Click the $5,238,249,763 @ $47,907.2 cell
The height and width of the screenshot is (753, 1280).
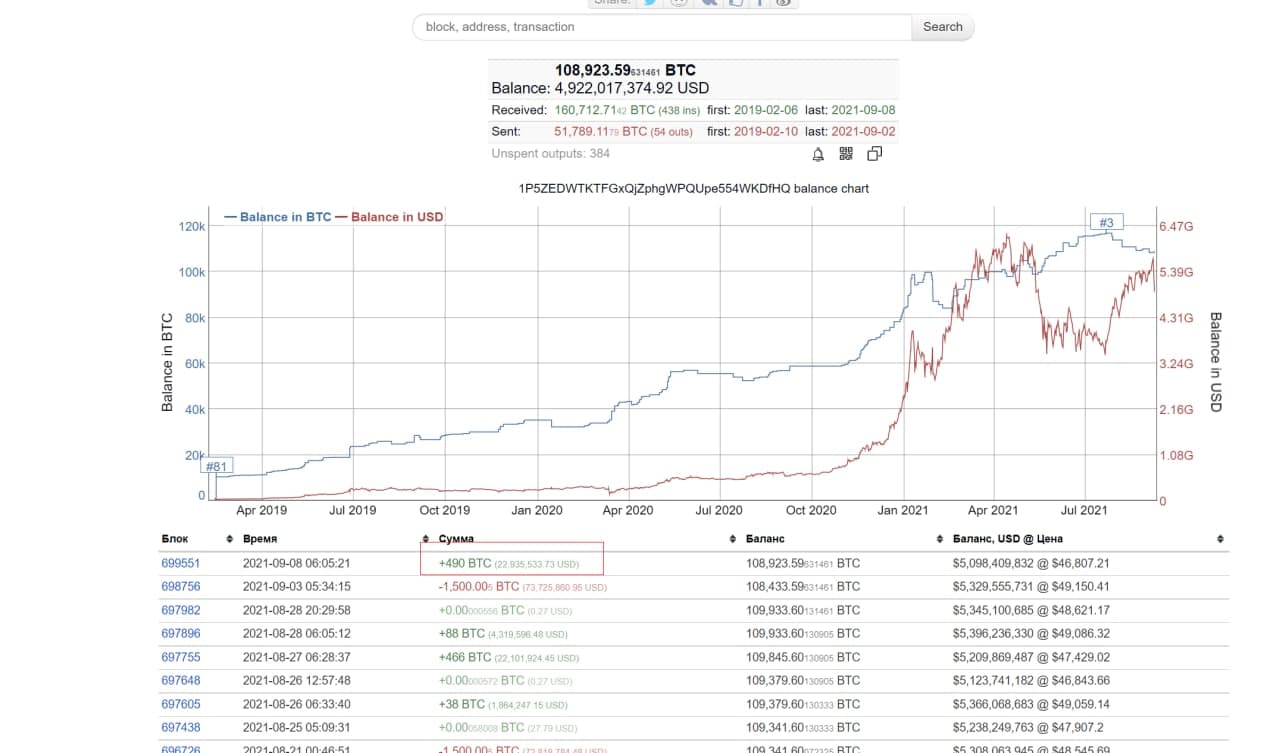tap(1028, 727)
